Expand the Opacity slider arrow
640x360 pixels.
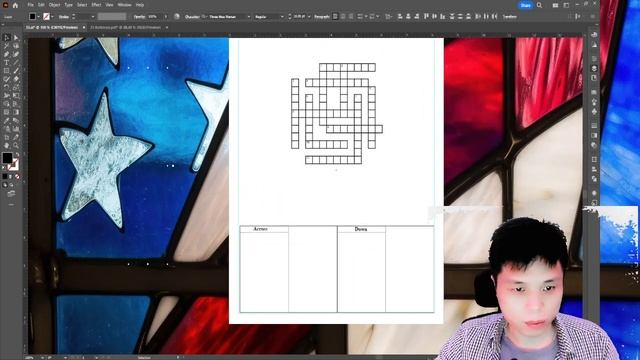[165, 17]
